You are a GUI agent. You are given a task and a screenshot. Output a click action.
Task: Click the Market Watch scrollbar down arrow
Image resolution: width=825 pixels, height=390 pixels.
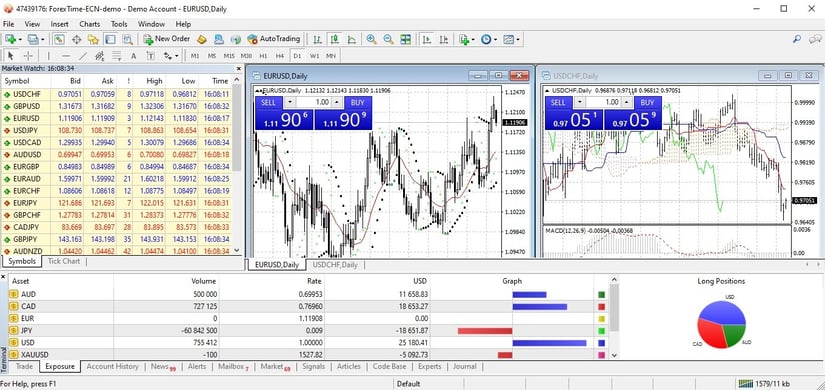236,251
